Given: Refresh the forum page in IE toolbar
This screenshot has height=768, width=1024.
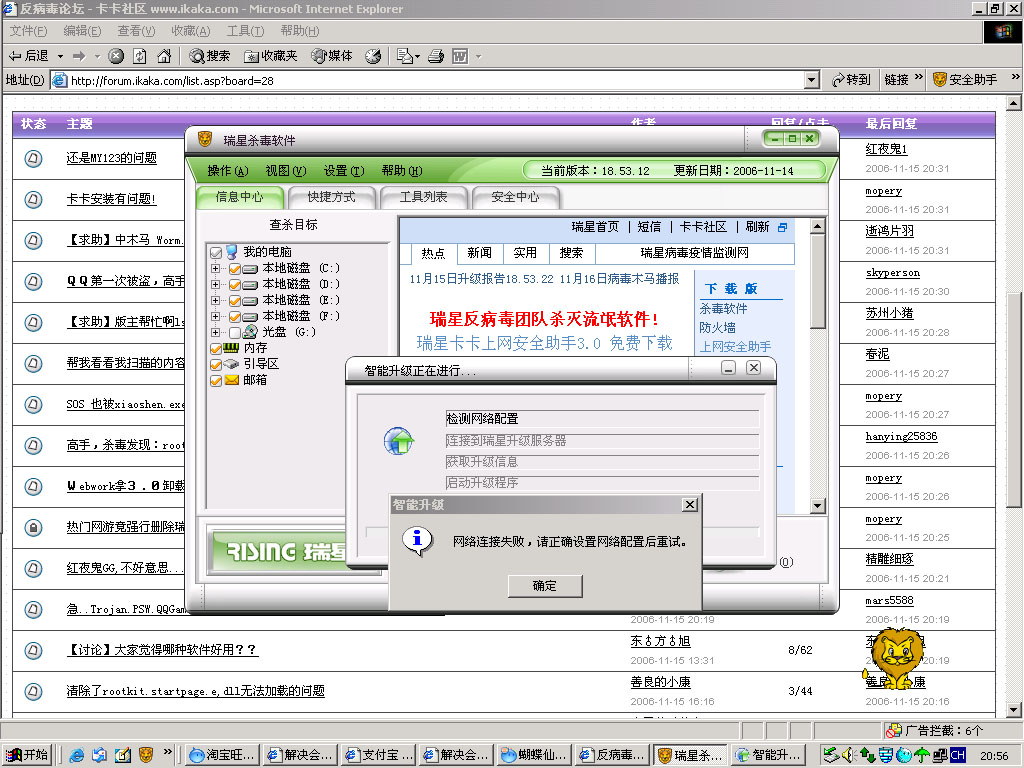Looking at the screenshot, I should tap(140, 56).
